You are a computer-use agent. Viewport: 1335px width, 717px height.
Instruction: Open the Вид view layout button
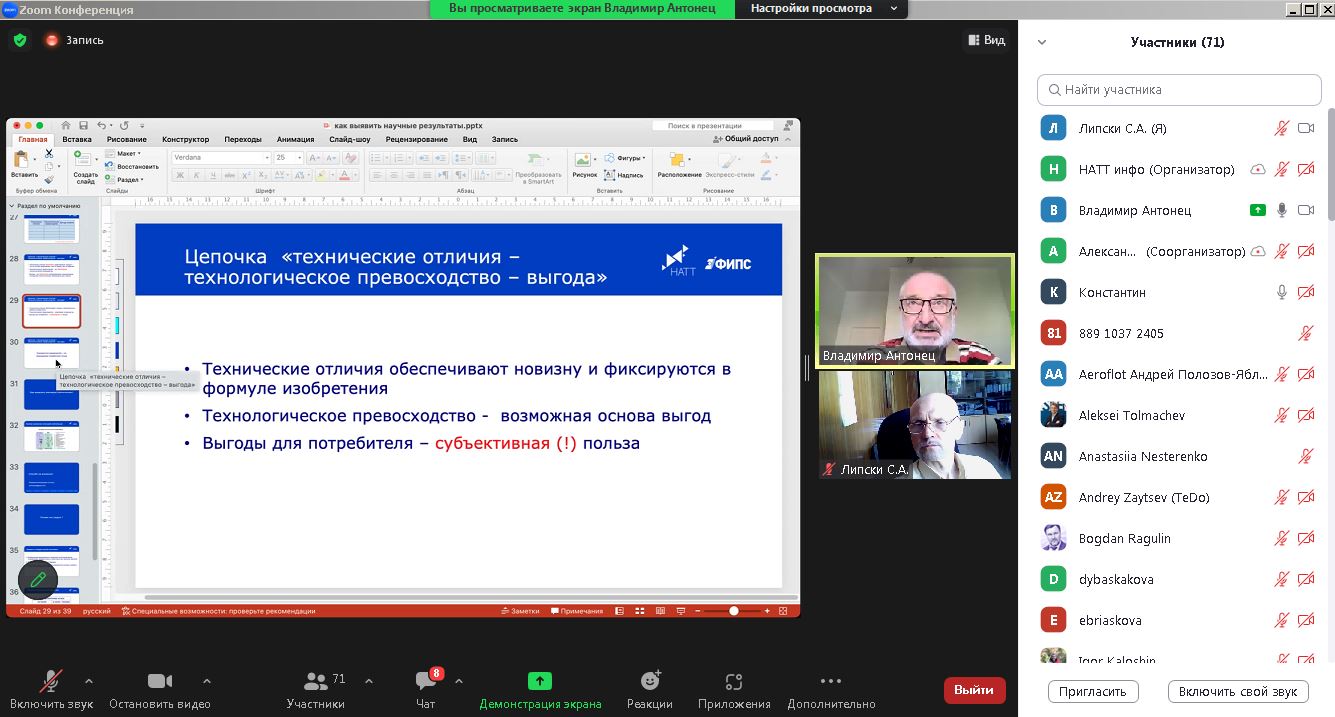coord(986,40)
